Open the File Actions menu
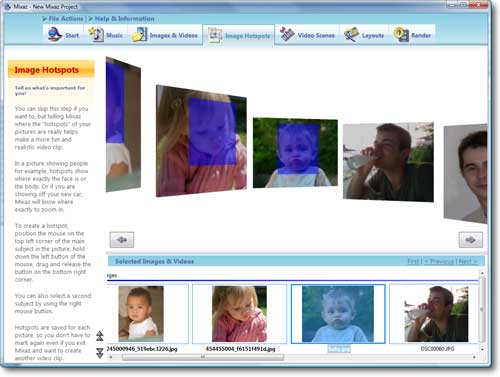500x377 pixels. point(63,19)
